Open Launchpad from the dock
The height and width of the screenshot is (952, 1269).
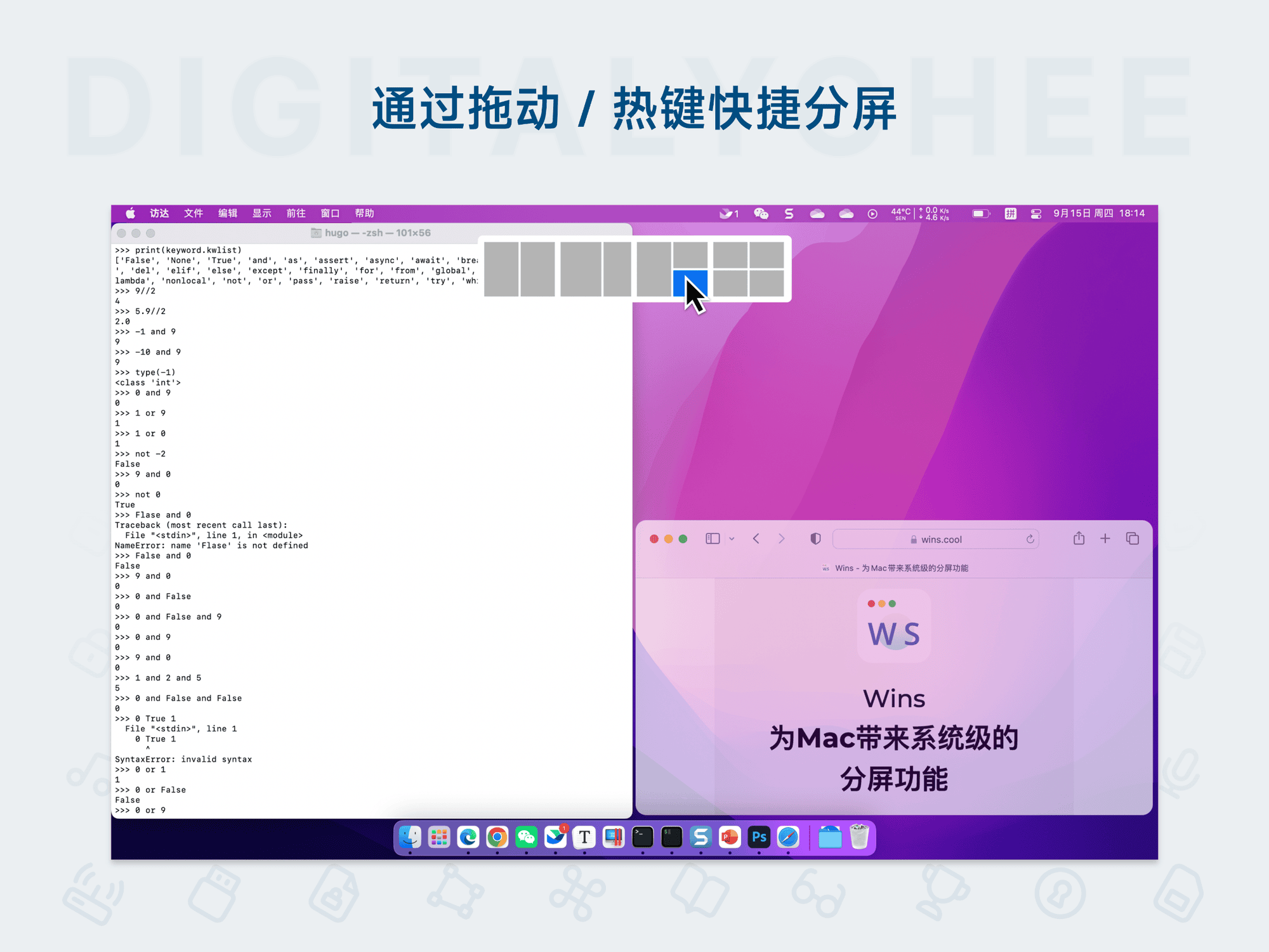(x=439, y=837)
